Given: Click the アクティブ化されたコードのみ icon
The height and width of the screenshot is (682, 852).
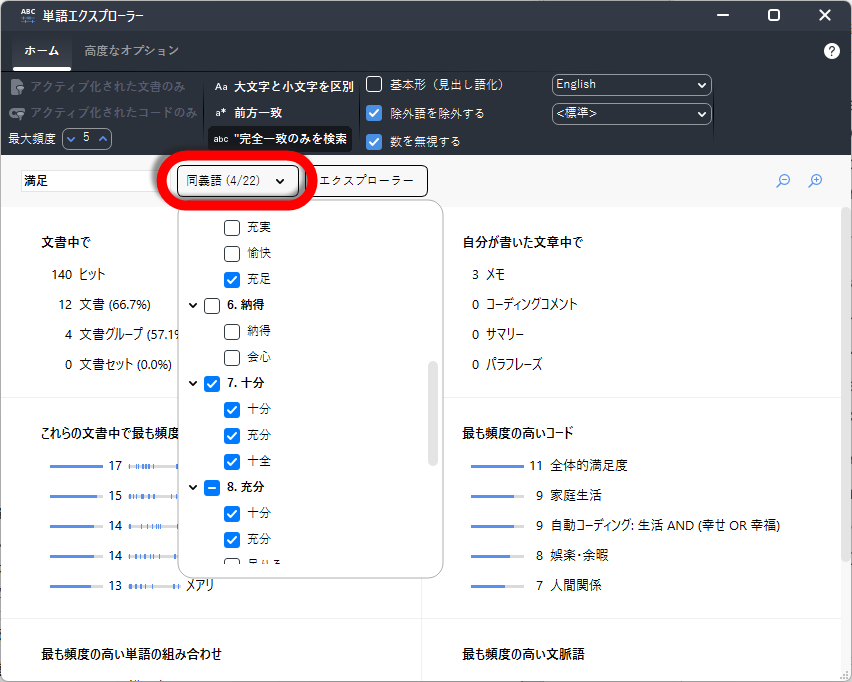Looking at the screenshot, I should click(19, 113).
